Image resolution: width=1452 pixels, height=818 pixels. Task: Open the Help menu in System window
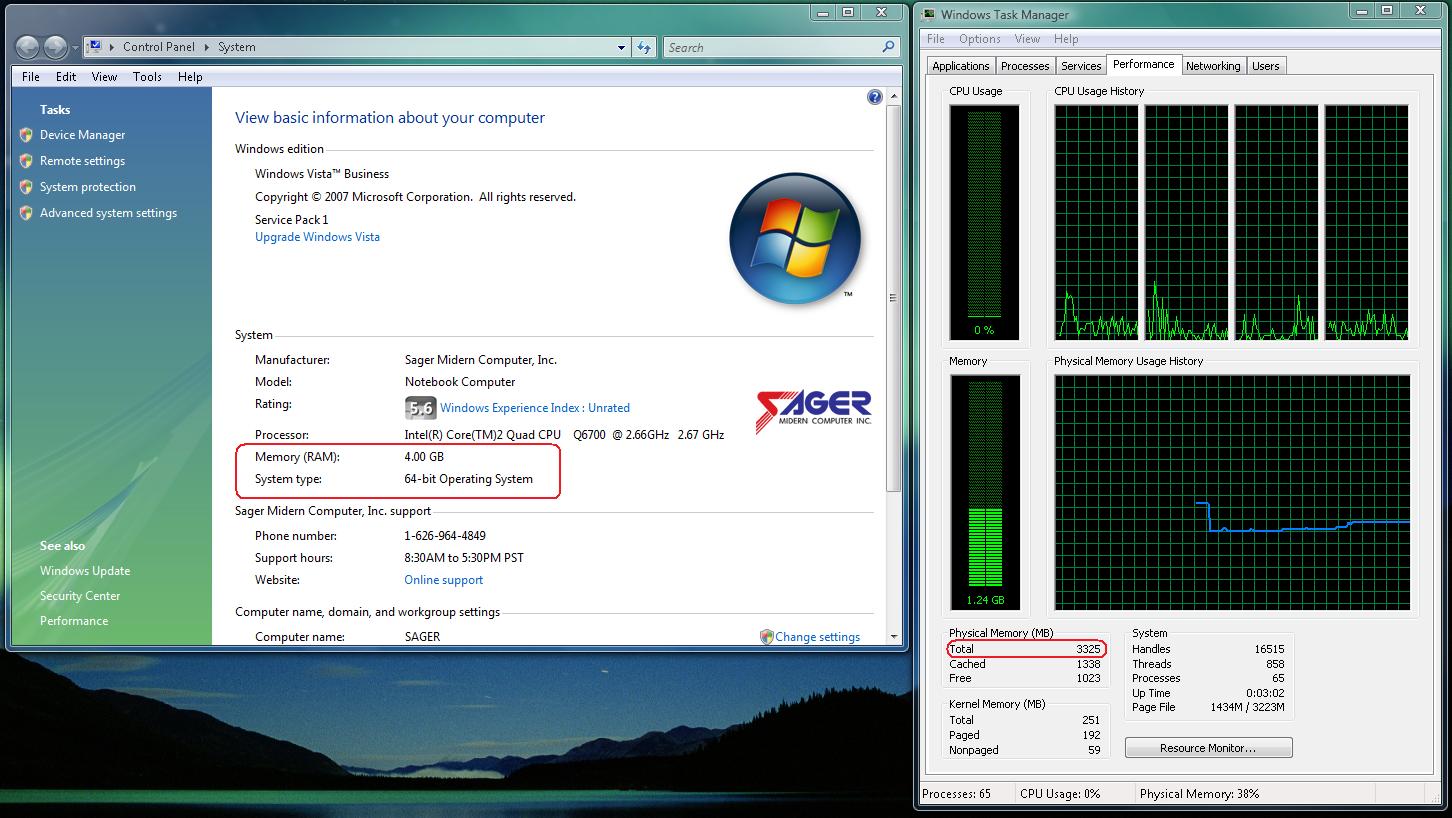190,76
